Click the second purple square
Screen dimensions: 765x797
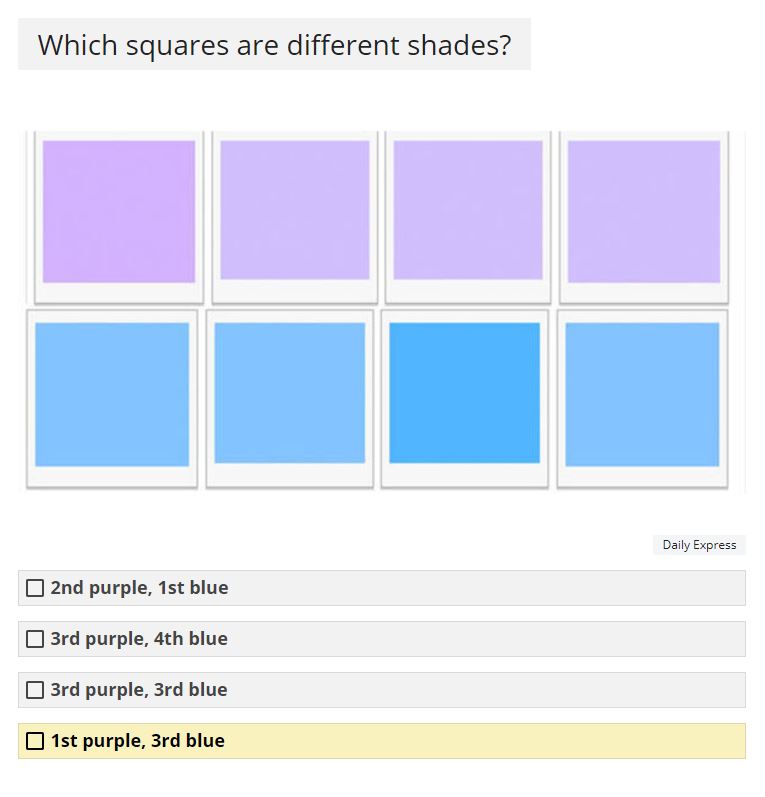click(295, 210)
